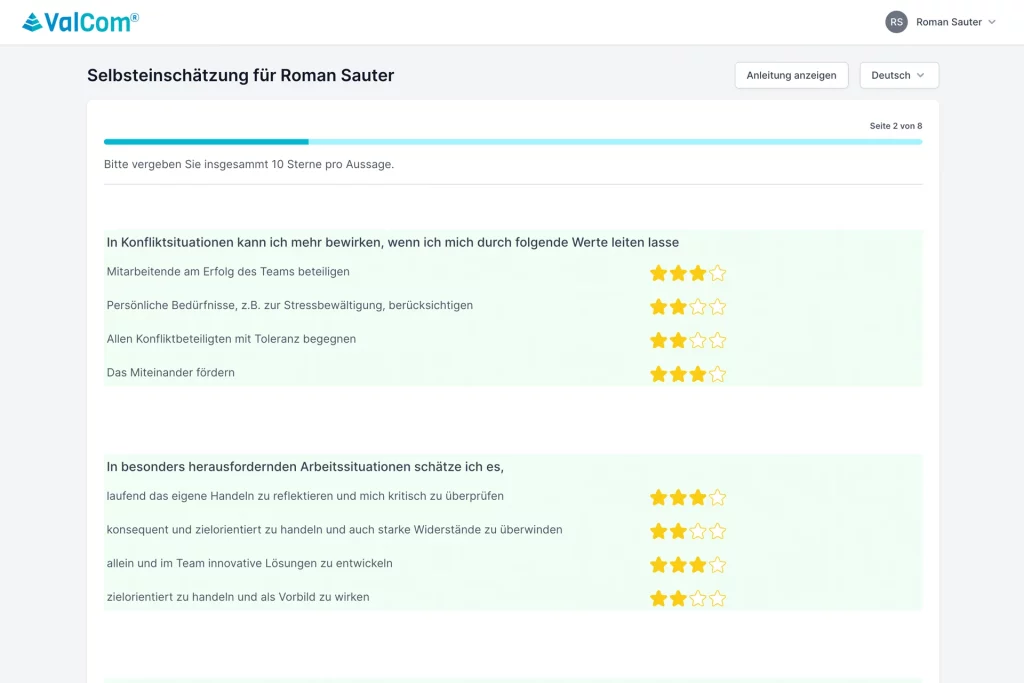Set 'Mitarbeitende am Erfolg' row to one star

(659, 273)
